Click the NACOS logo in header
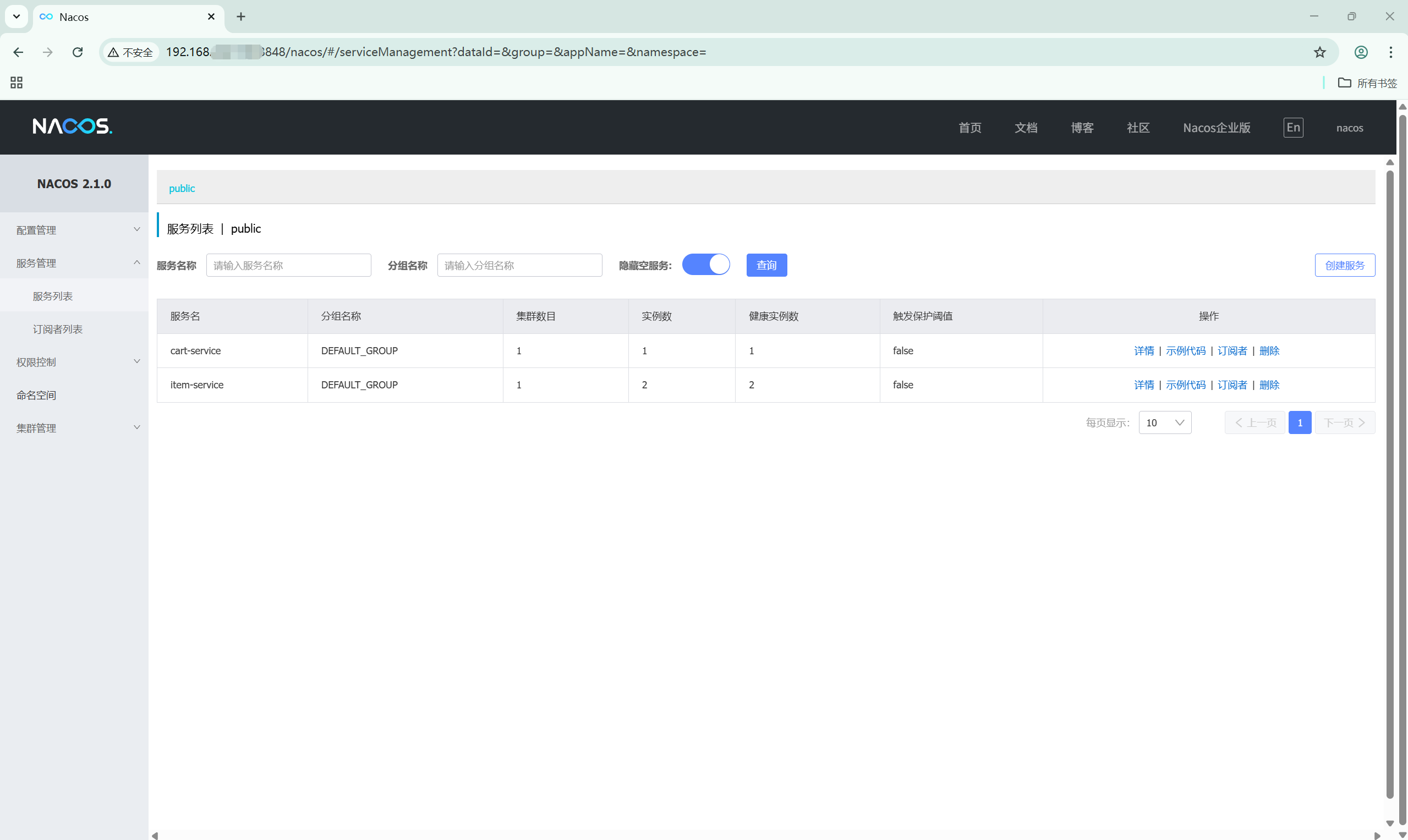The image size is (1408, 840). (73, 126)
